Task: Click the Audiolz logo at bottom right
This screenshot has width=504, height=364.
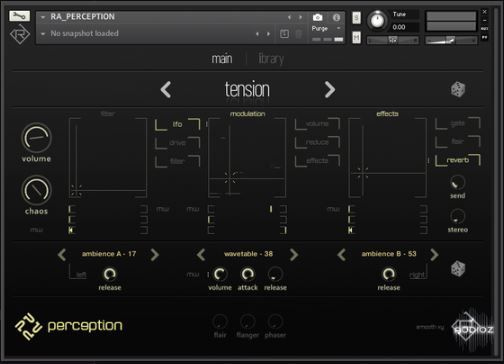Action: (473, 330)
